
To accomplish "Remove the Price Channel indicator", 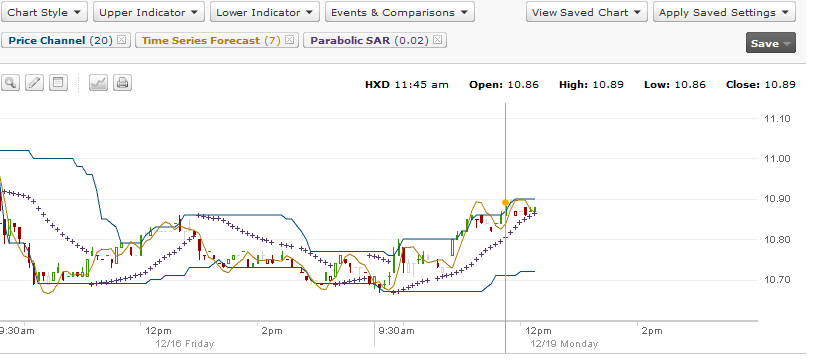I will (121, 40).
